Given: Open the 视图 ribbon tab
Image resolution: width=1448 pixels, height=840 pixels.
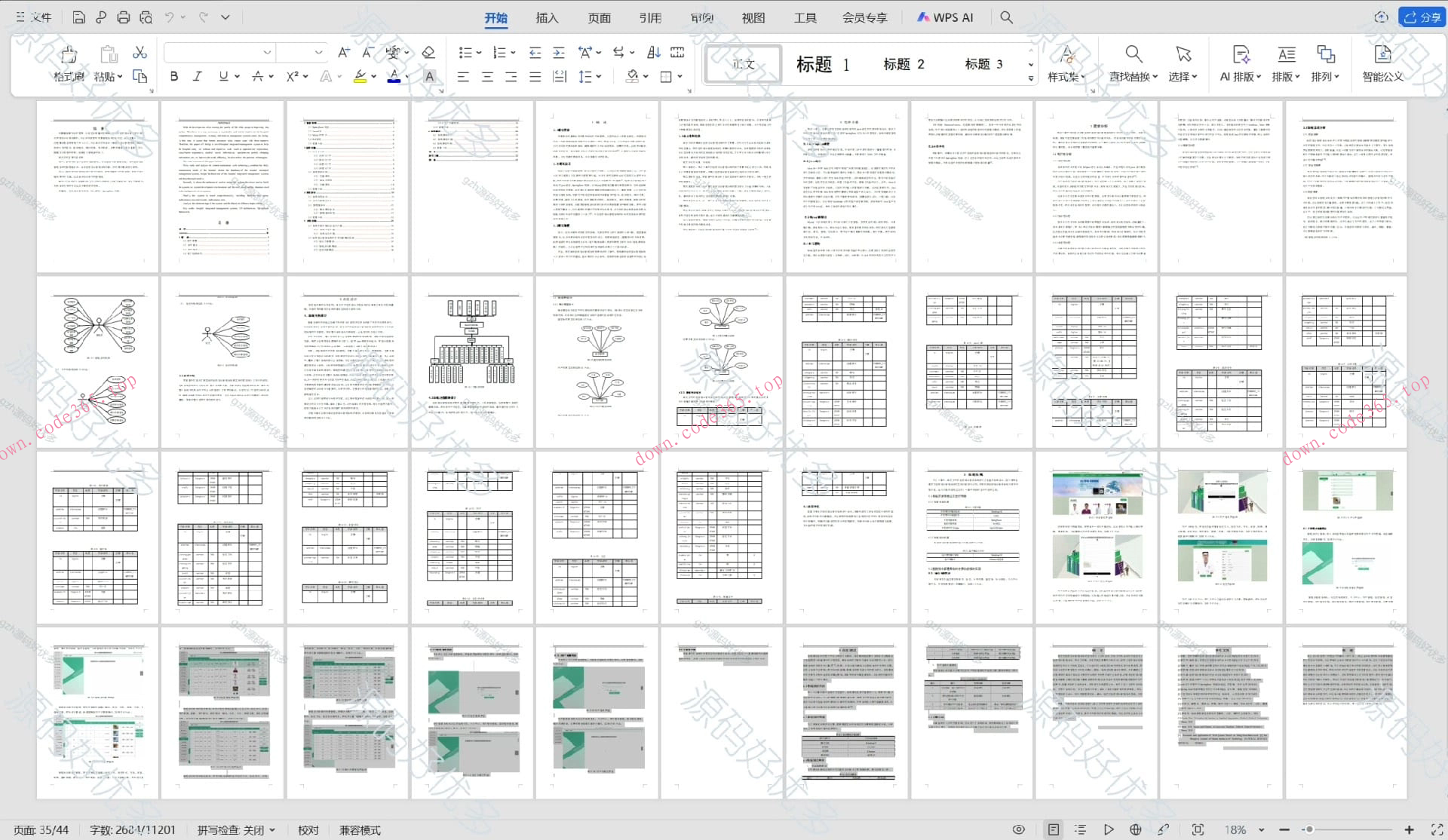Looking at the screenshot, I should tap(753, 17).
